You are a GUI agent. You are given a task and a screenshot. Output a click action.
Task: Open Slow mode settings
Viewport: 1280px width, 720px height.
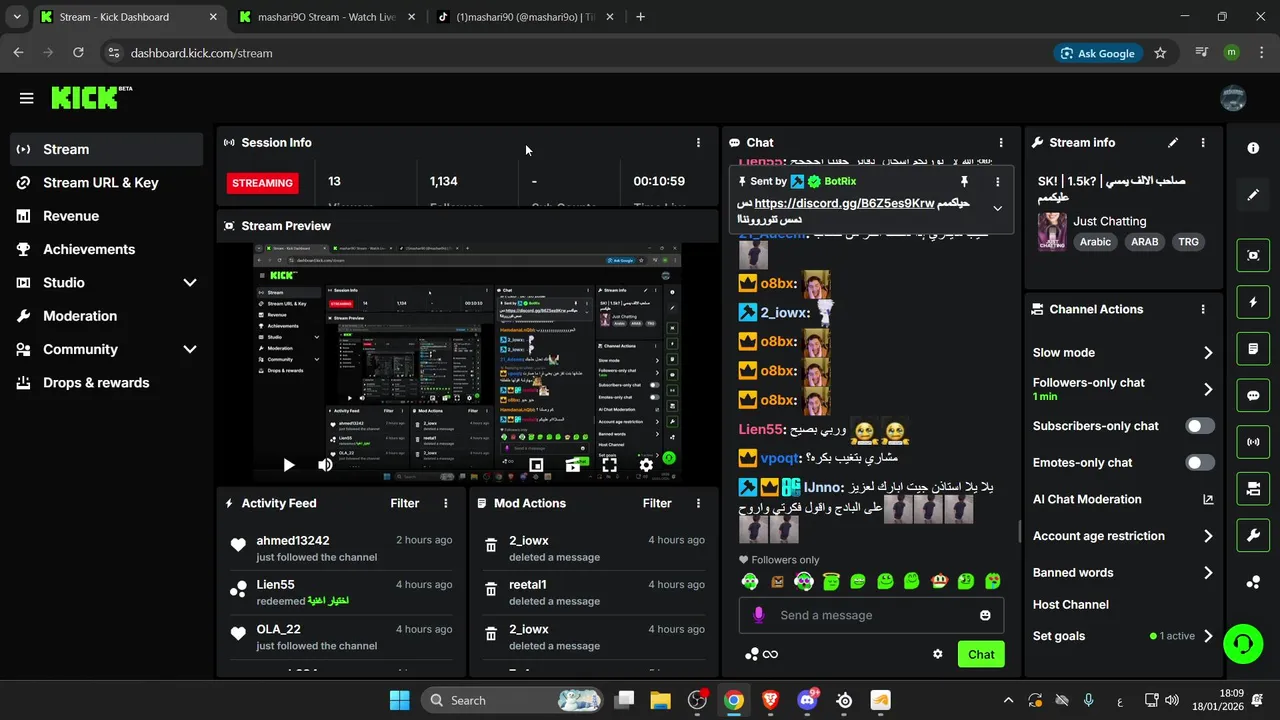tap(1123, 352)
